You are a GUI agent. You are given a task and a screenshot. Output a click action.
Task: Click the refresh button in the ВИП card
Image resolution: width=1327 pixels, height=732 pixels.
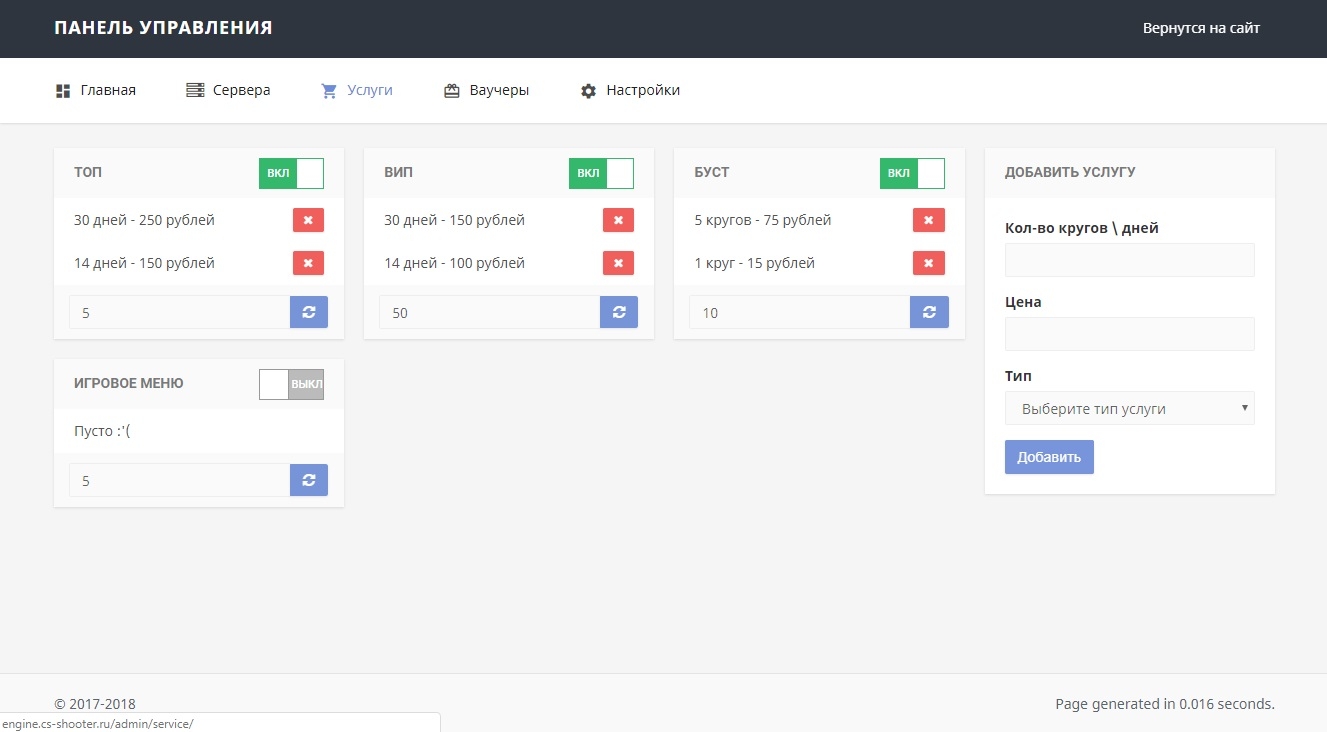619,312
